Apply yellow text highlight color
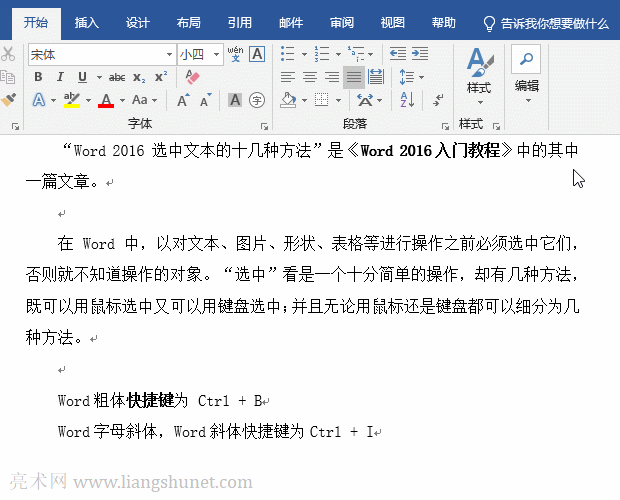620x500 pixels. 72,100
